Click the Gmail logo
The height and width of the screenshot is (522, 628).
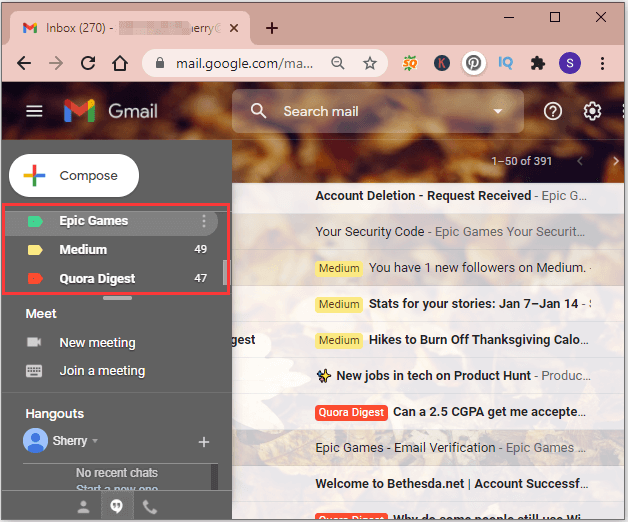point(111,111)
